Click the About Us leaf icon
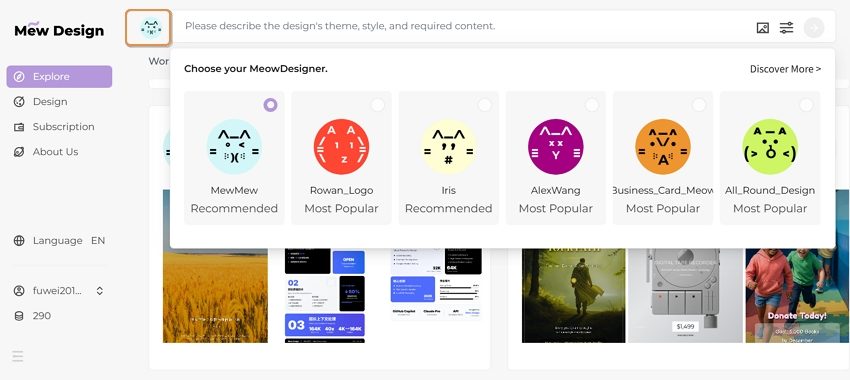This screenshot has width=850, height=380. (x=19, y=152)
